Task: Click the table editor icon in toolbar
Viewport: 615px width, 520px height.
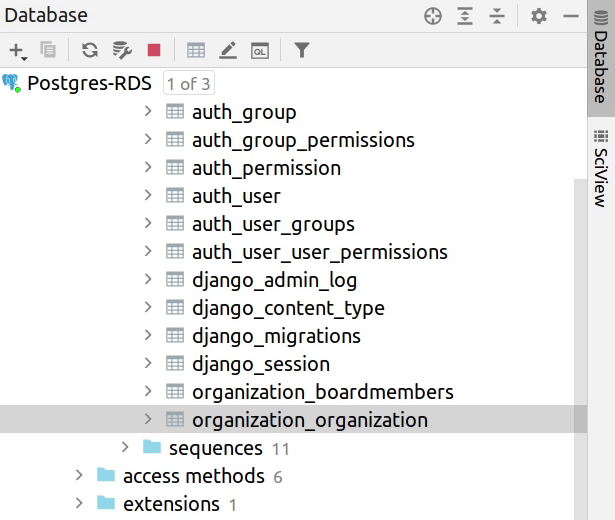Action: (x=196, y=50)
